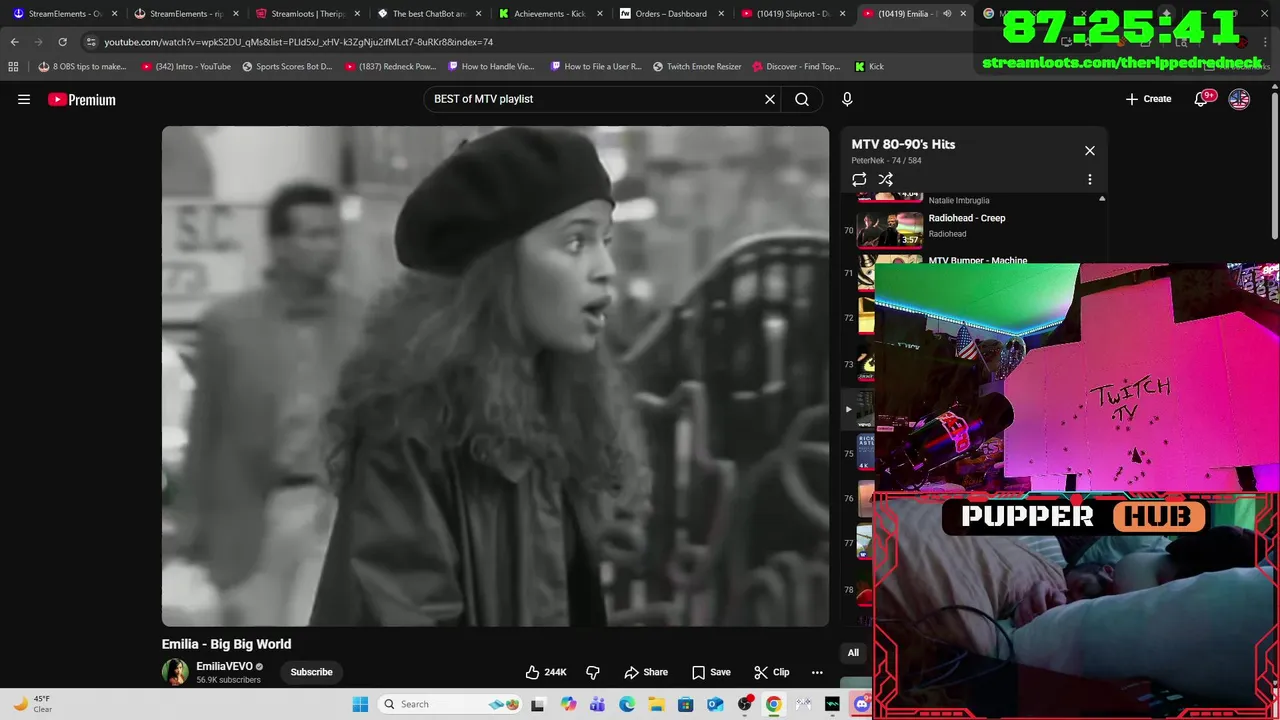Open Copilot from taskbar
1280x720 pixels.
[568, 704]
